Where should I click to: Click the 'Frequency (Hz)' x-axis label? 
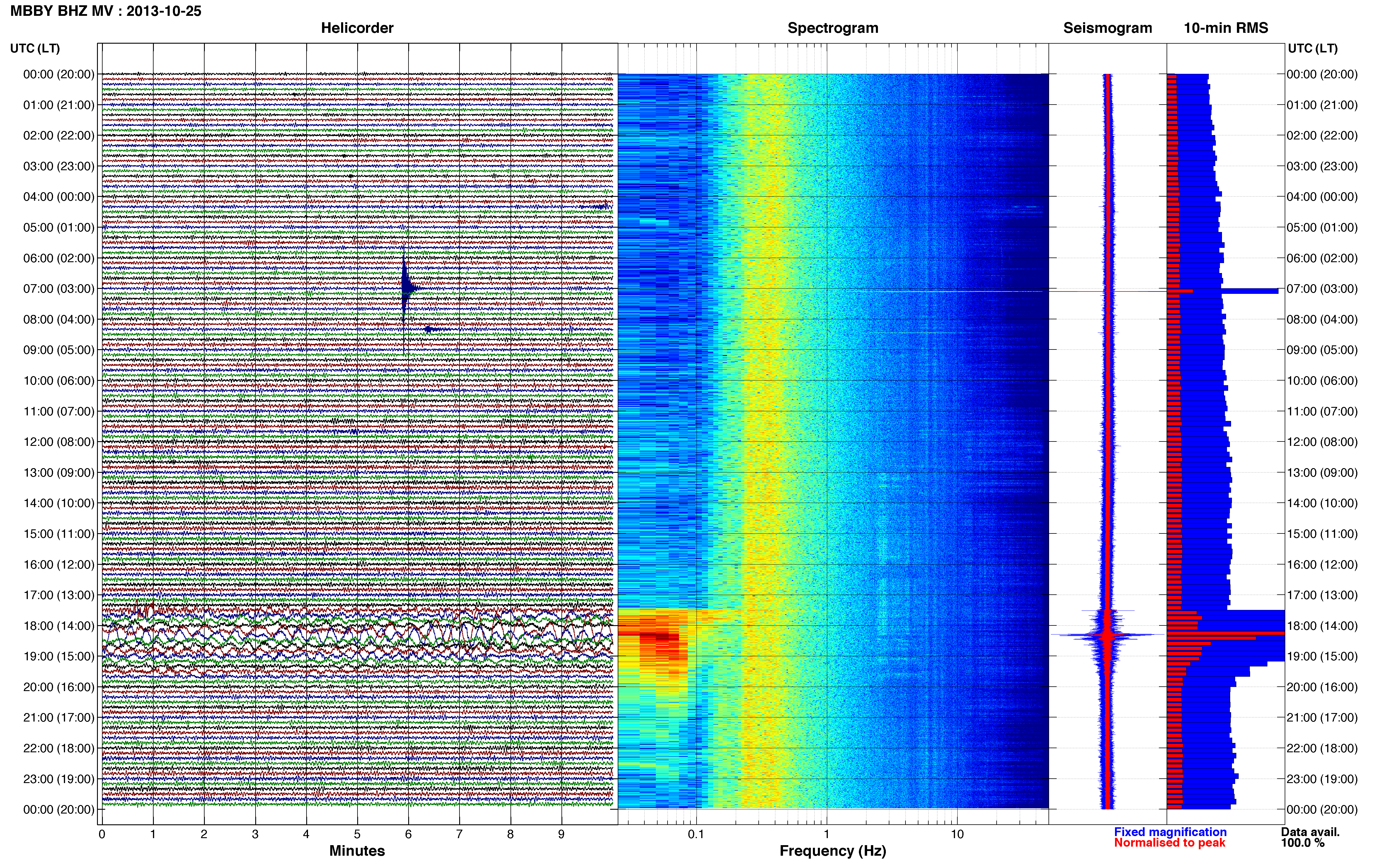[833, 851]
